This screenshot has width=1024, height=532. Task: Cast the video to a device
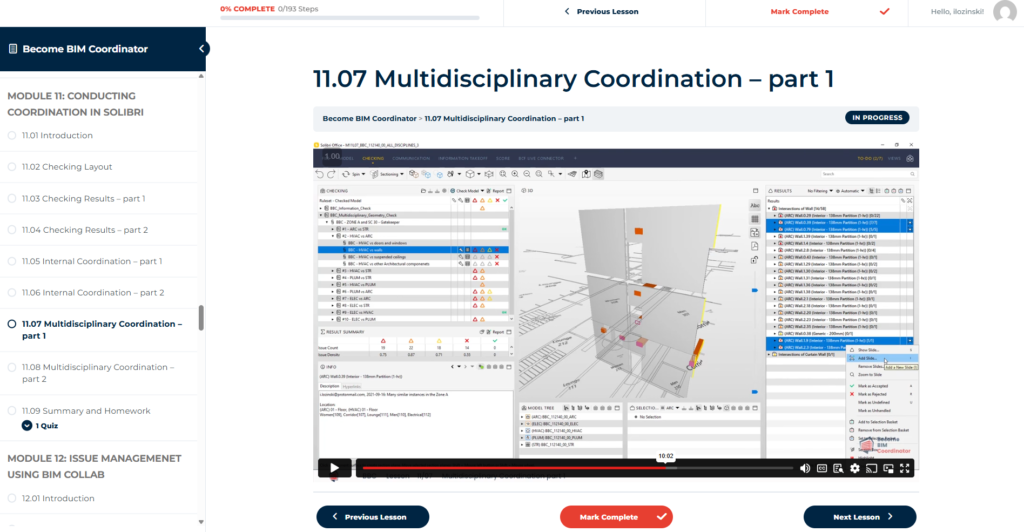872,468
